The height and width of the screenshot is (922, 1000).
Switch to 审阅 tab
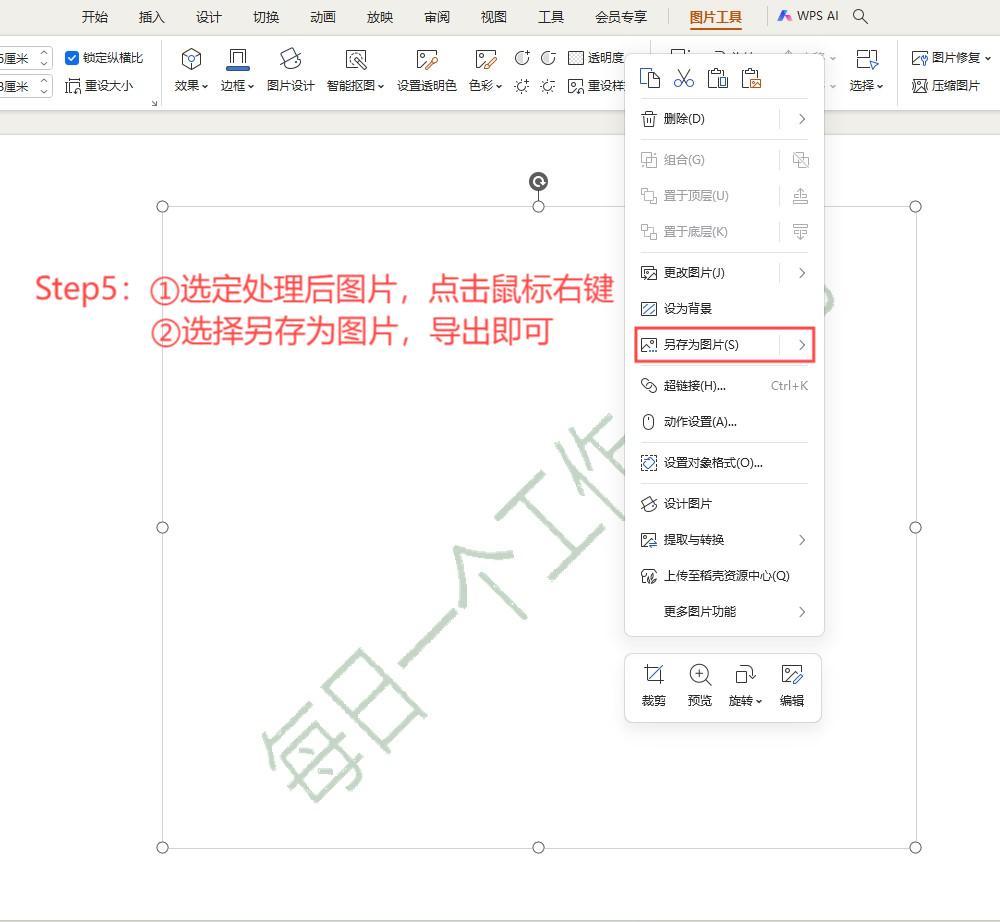pyautogui.click(x=437, y=17)
